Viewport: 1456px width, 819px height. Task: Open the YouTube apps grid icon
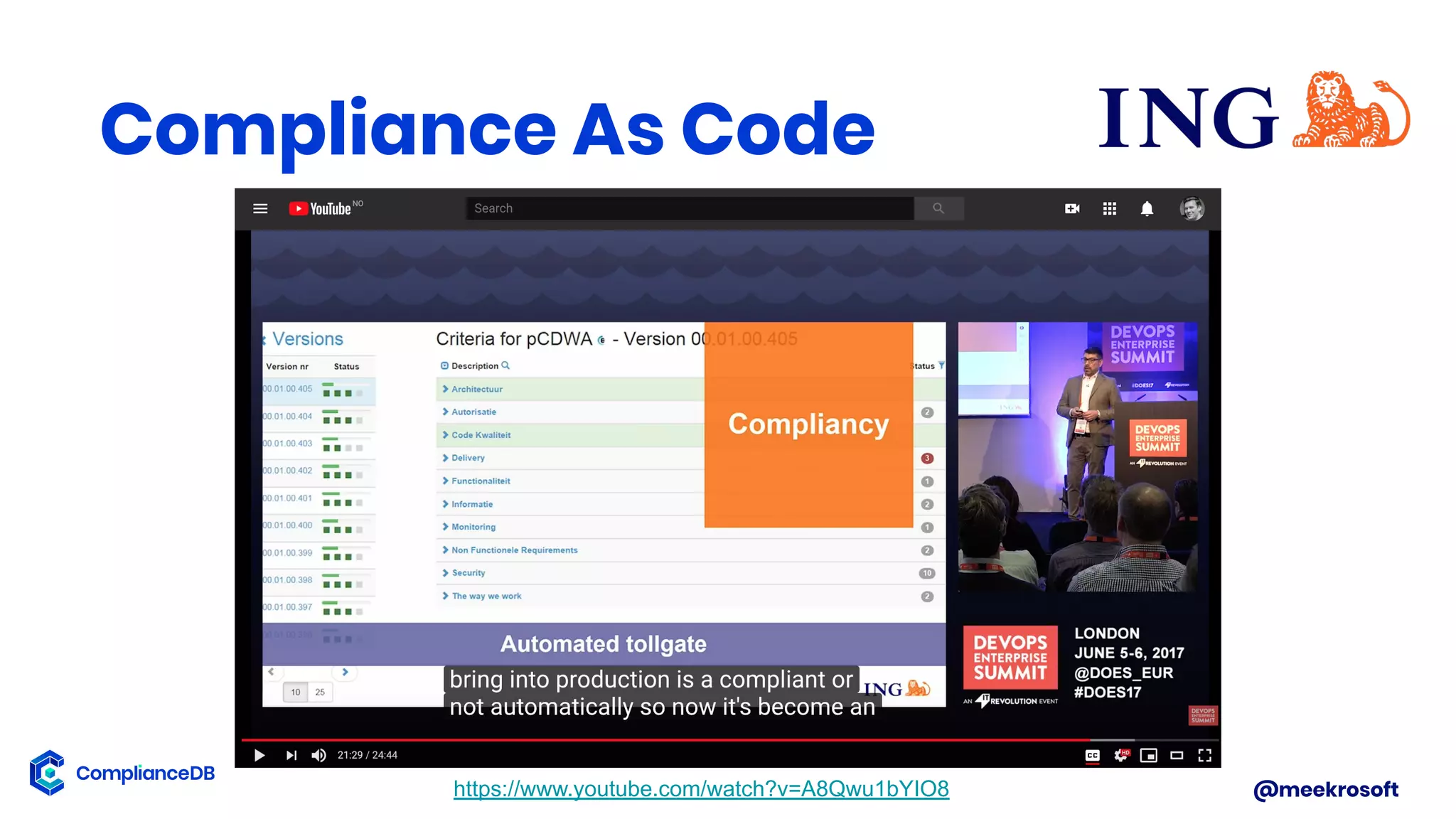[x=1110, y=208]
